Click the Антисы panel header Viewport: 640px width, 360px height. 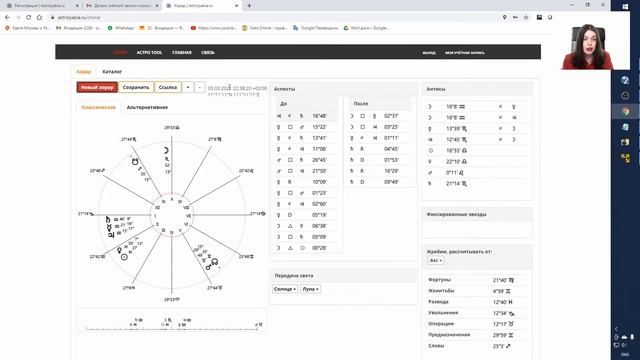coord(477,89)
